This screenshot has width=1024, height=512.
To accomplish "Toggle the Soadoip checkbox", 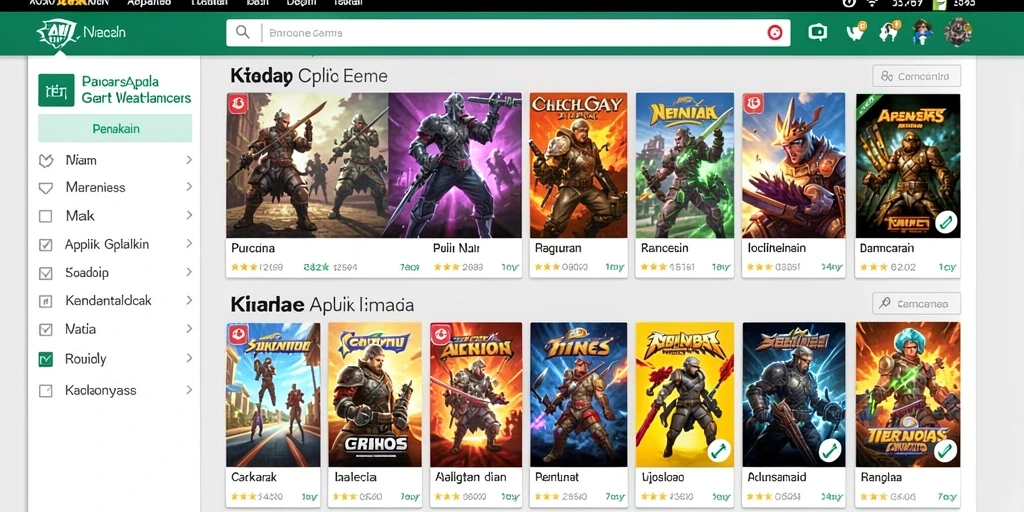I will point(46,273).
